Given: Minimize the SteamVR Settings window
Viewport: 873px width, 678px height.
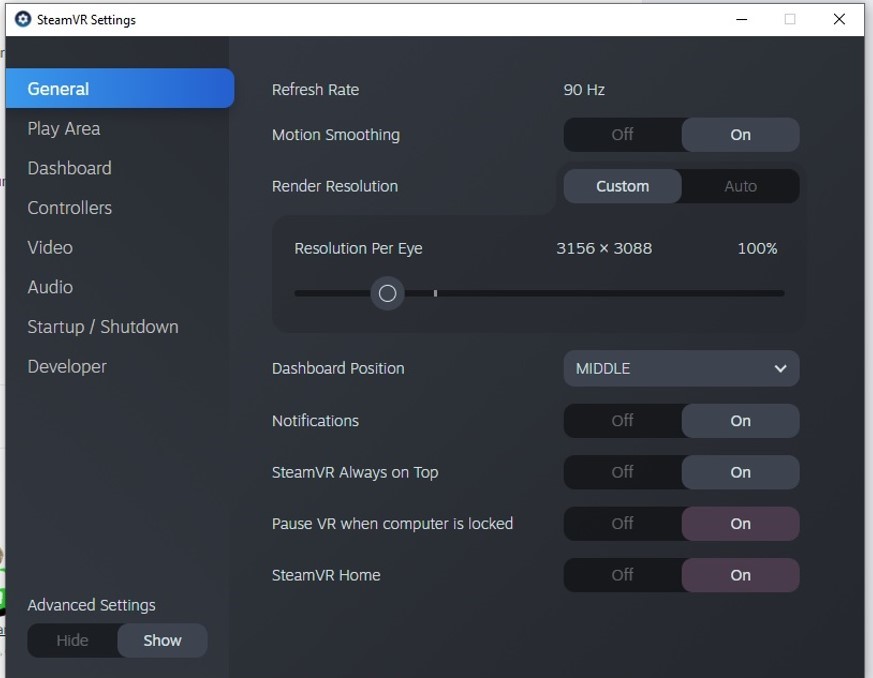Looking at the screenshot, I should click(x=742, y=19).
